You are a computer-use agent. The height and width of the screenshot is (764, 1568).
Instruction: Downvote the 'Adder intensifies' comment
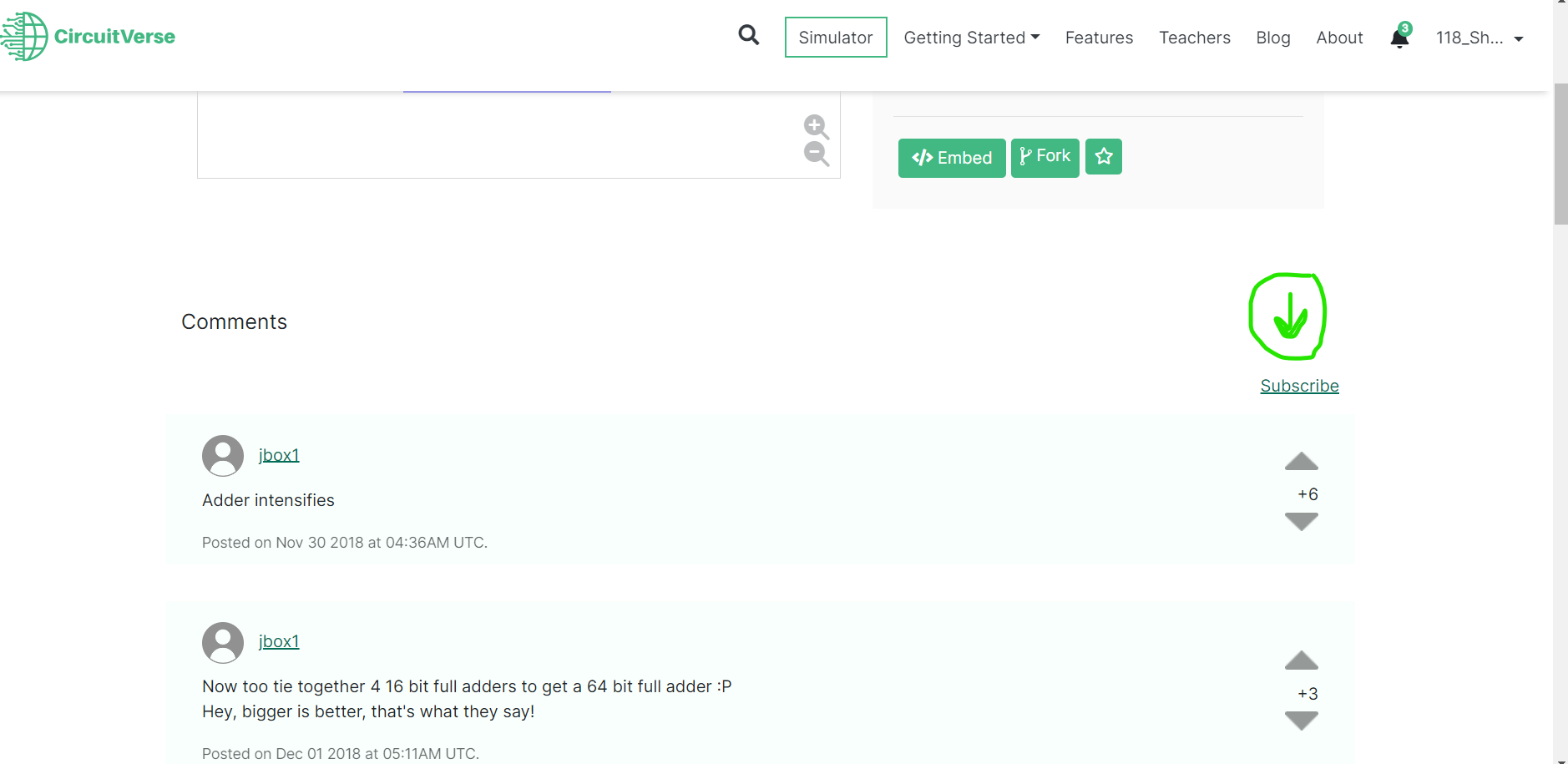[x=1301, y=522]
